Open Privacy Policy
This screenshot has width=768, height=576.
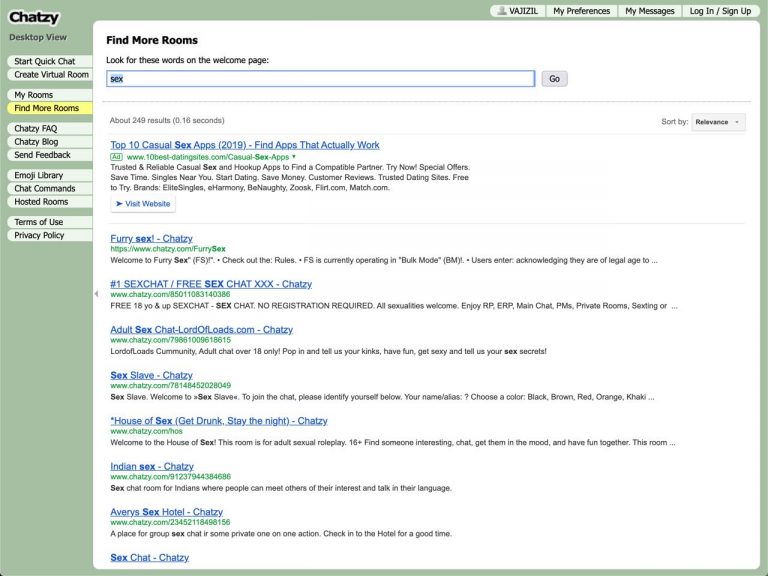50,235
